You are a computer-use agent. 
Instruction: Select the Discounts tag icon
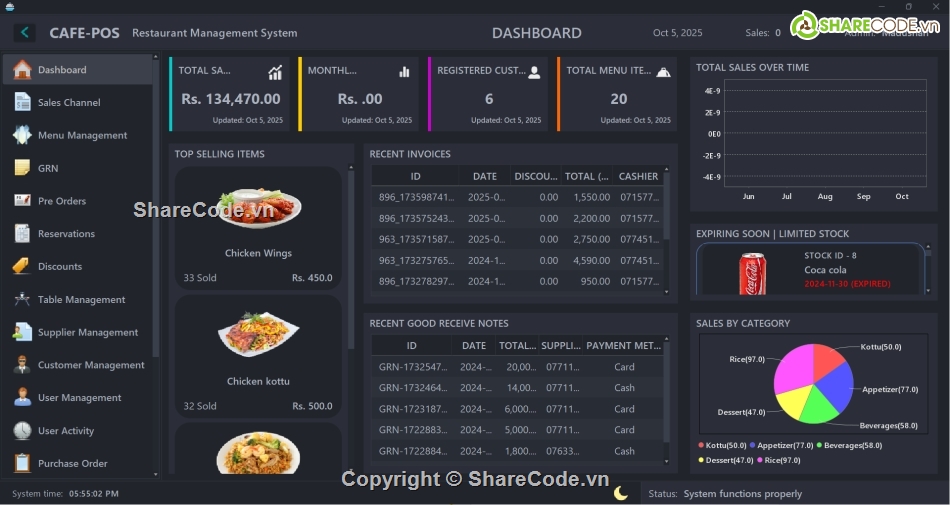[x=22, y=266]
